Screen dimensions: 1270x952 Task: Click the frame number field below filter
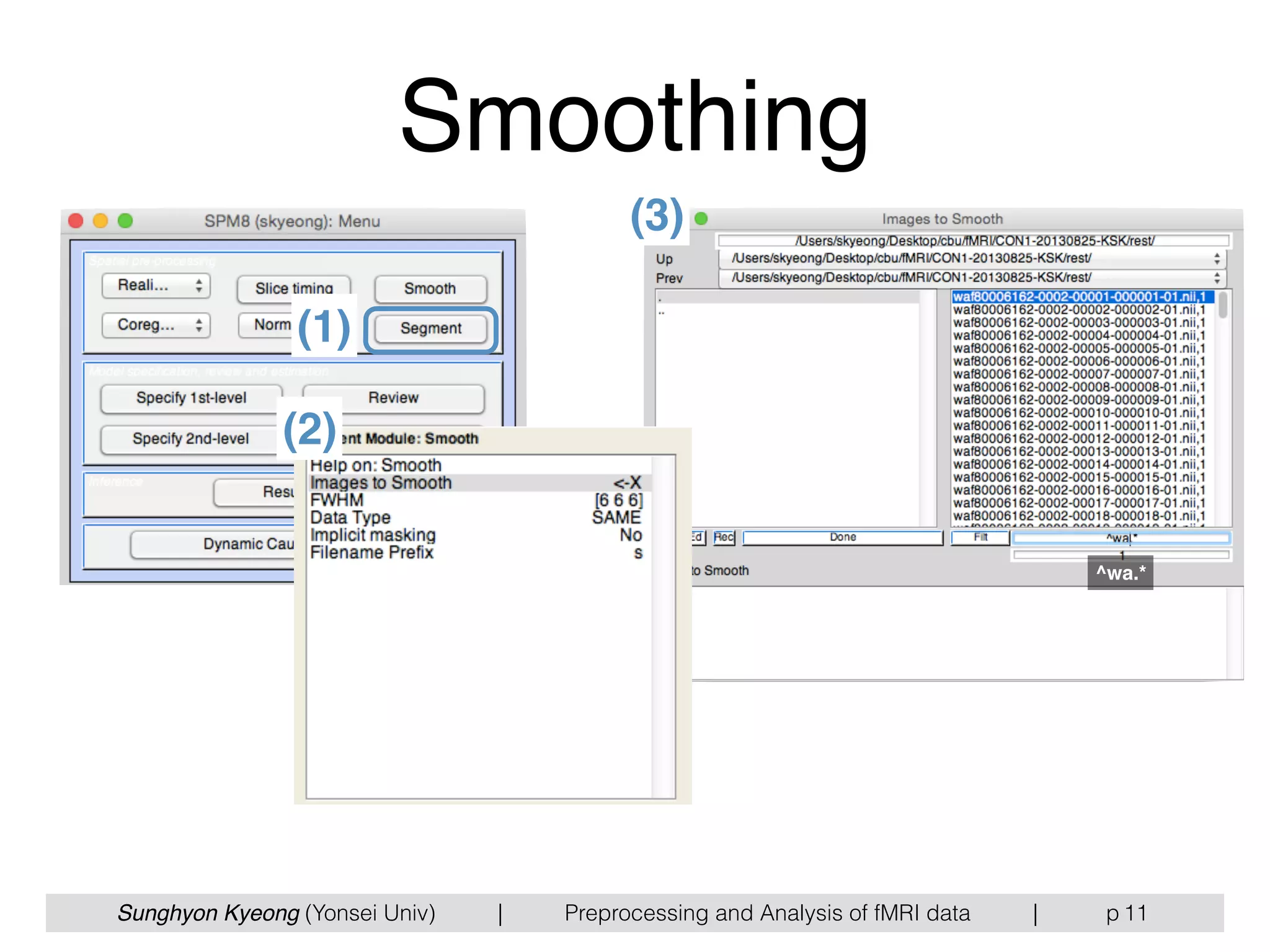(1122, 555)
